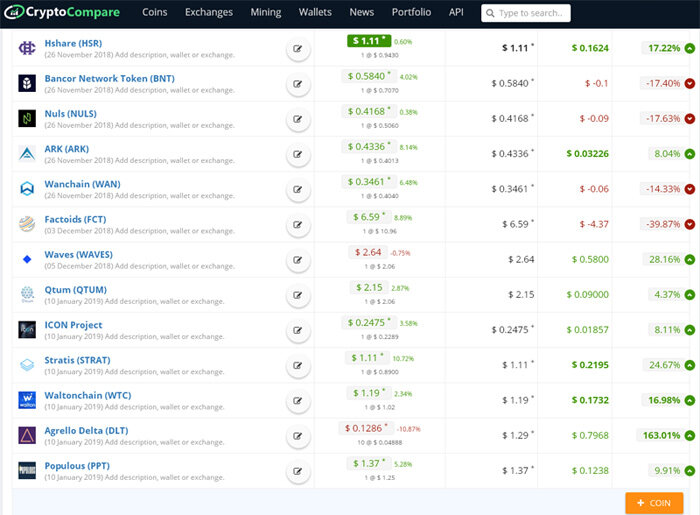Open the Coins menu
The width and height of the screenshot is (700, 515).
coord(154,12)
